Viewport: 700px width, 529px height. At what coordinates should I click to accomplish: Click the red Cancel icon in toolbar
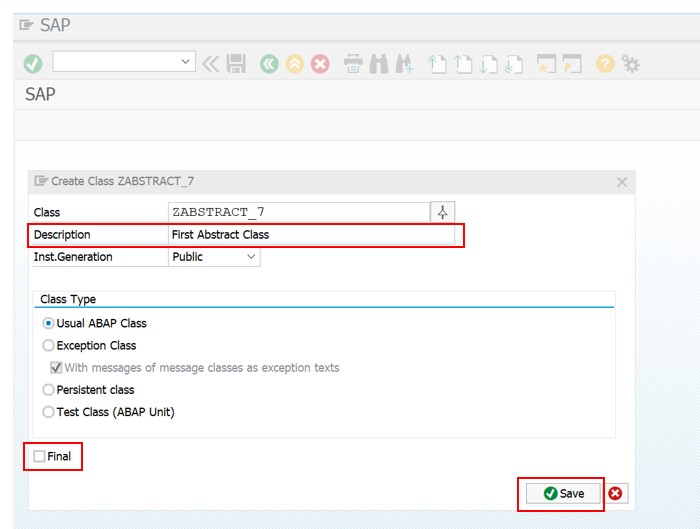(320, 64)
